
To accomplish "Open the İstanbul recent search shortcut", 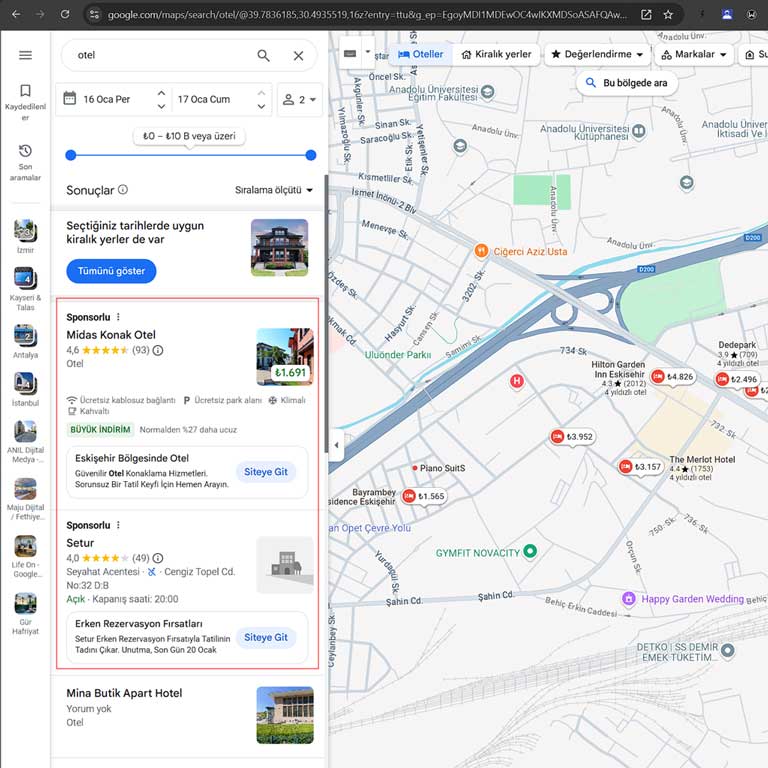I will pyautogui.click(x=25, y=389).
